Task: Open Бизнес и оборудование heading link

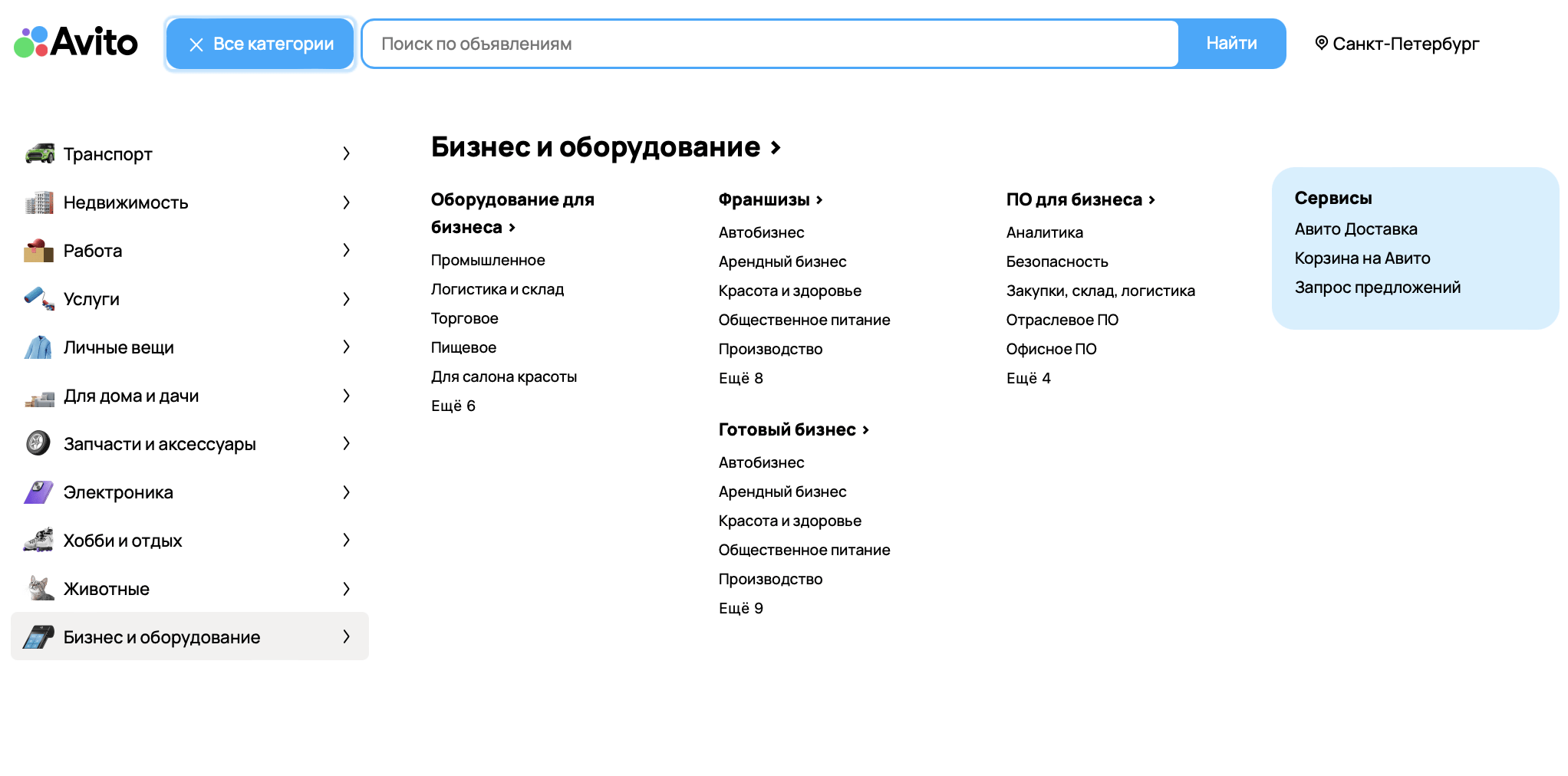Action: (606, 146)
